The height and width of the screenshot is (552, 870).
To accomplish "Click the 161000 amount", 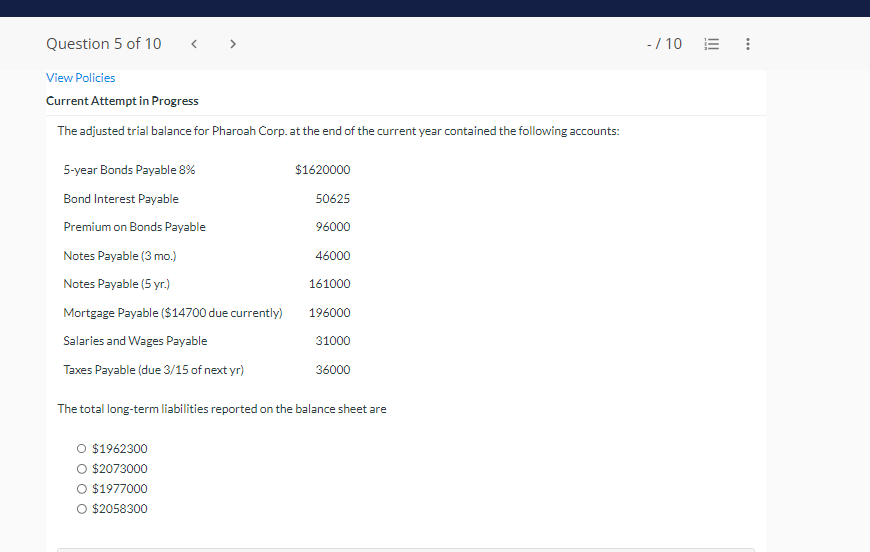I will [330, 284].
